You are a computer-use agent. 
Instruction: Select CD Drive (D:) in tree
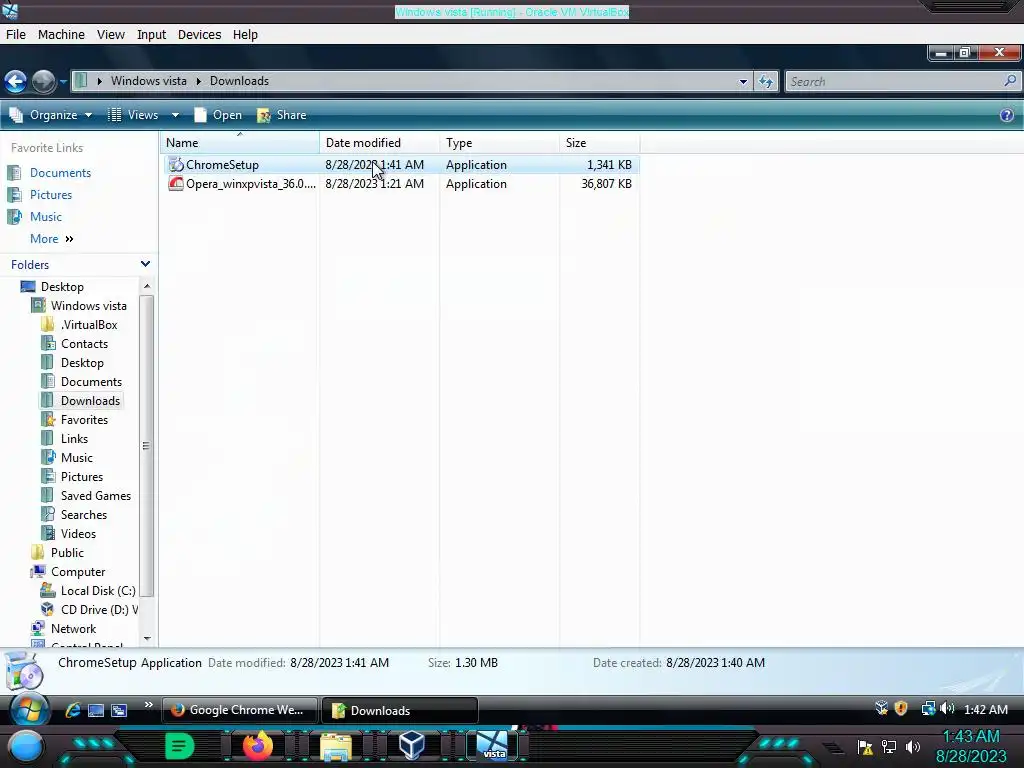98,609
